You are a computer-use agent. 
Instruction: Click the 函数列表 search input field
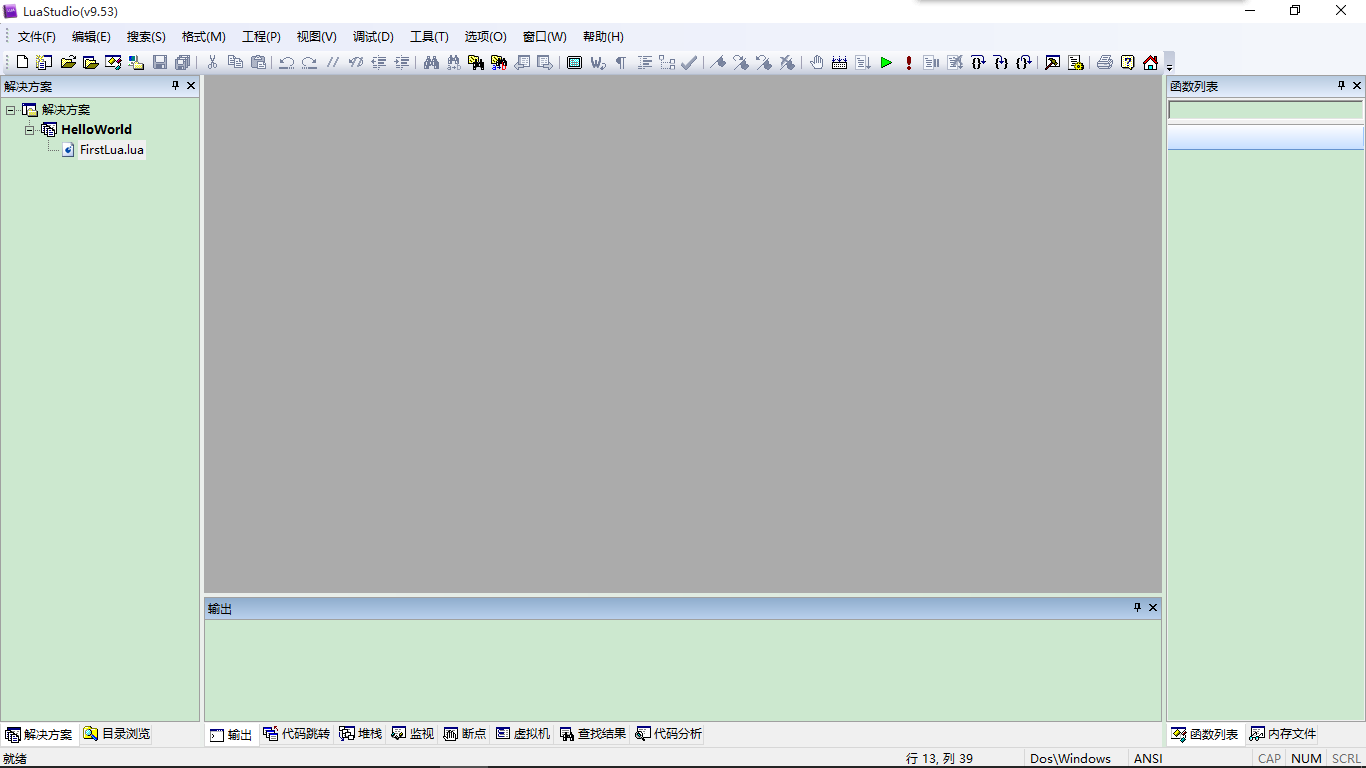tap(1265, 110)
